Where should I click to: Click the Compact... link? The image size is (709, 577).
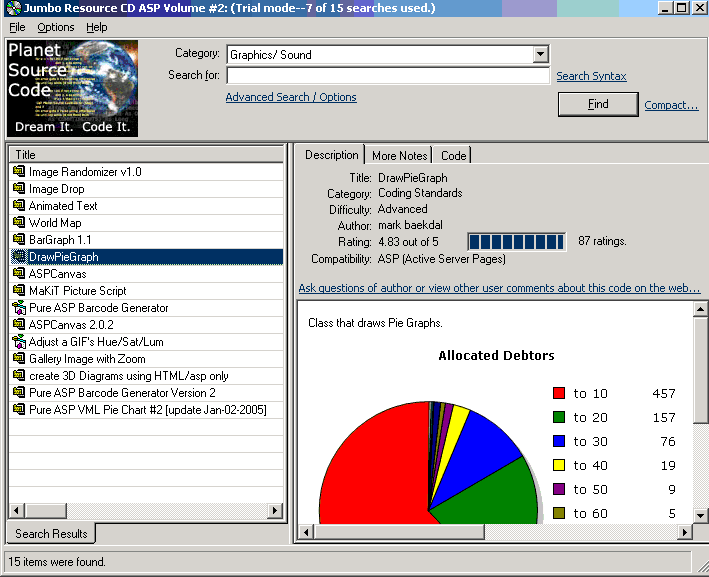coord(671,105)
